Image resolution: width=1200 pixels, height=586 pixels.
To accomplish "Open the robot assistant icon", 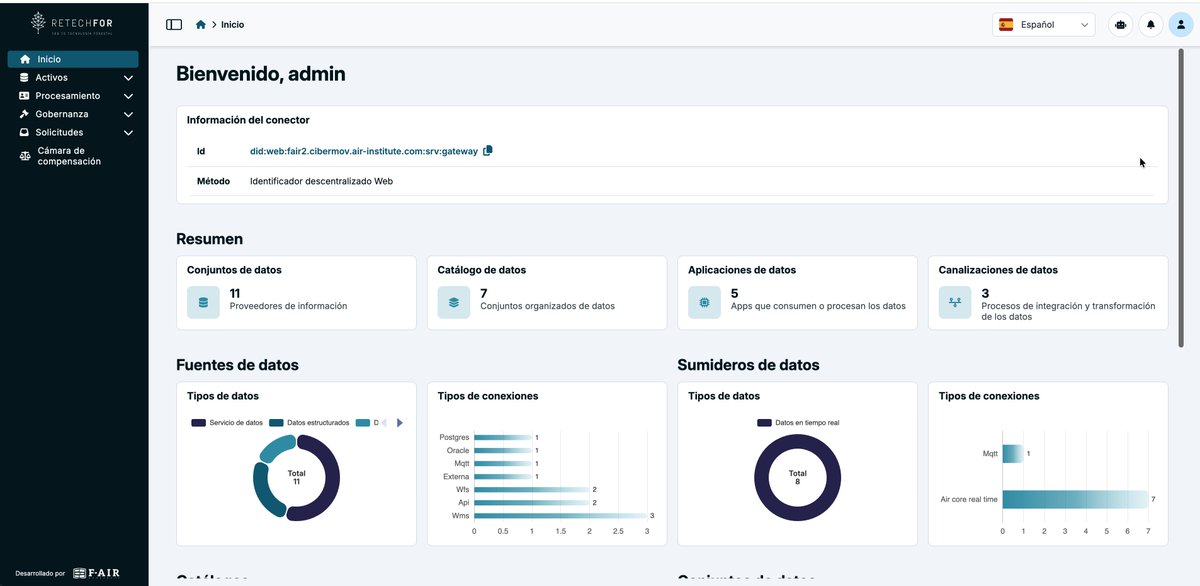I will click(x=1121, y=24).
